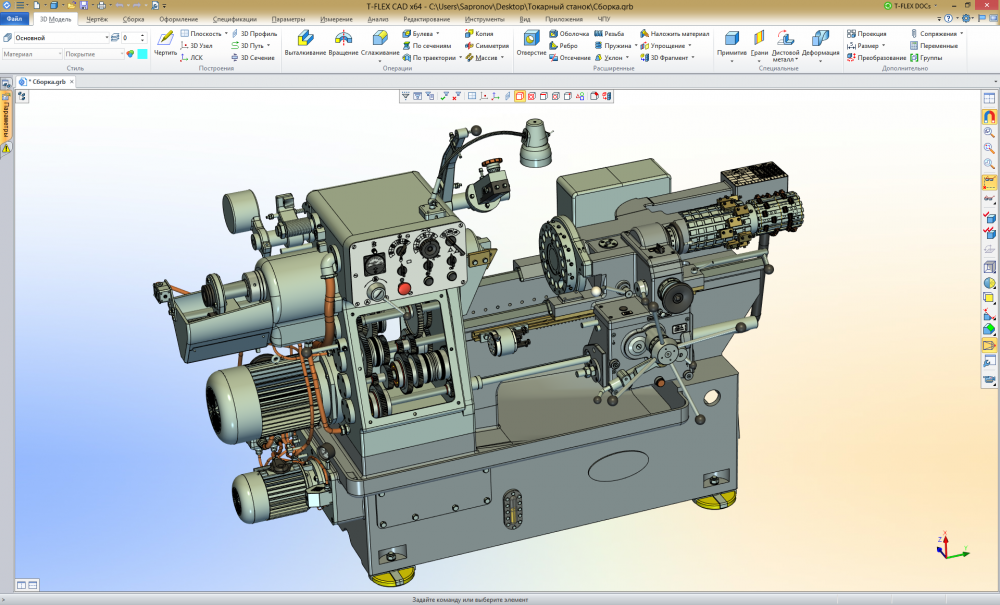Open the Файл menu

pos(16,19)
